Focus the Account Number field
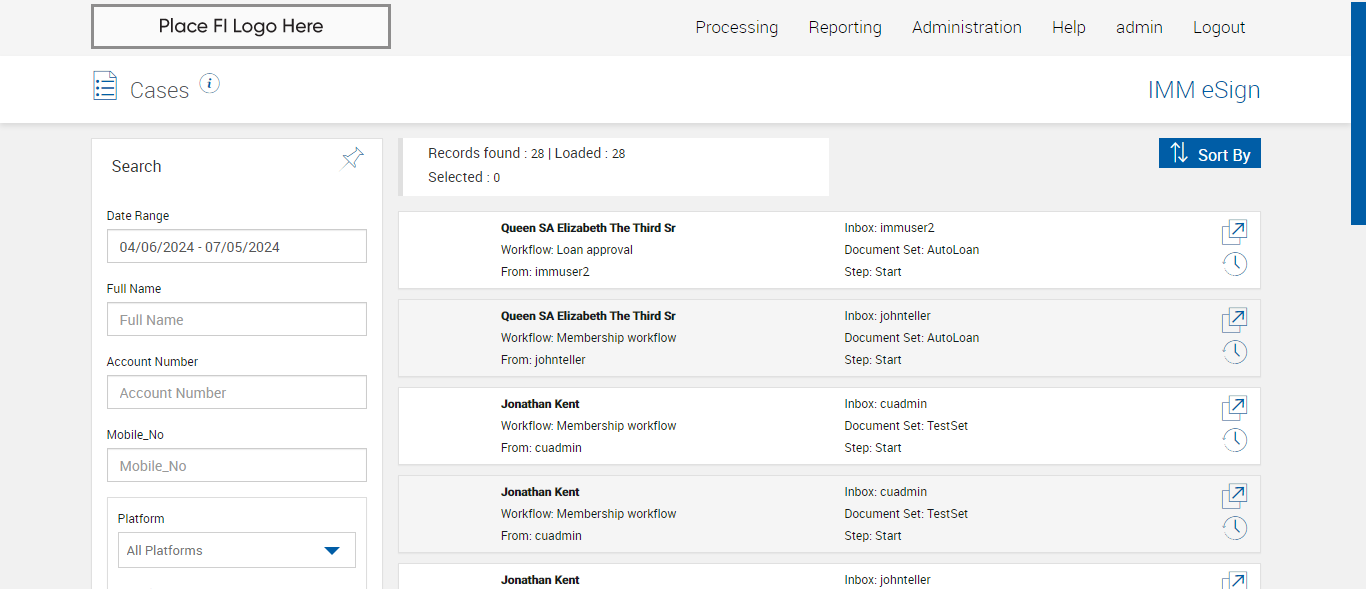Image resolution: width=1366 pixels, height=589 pixels. coord(236,393)
